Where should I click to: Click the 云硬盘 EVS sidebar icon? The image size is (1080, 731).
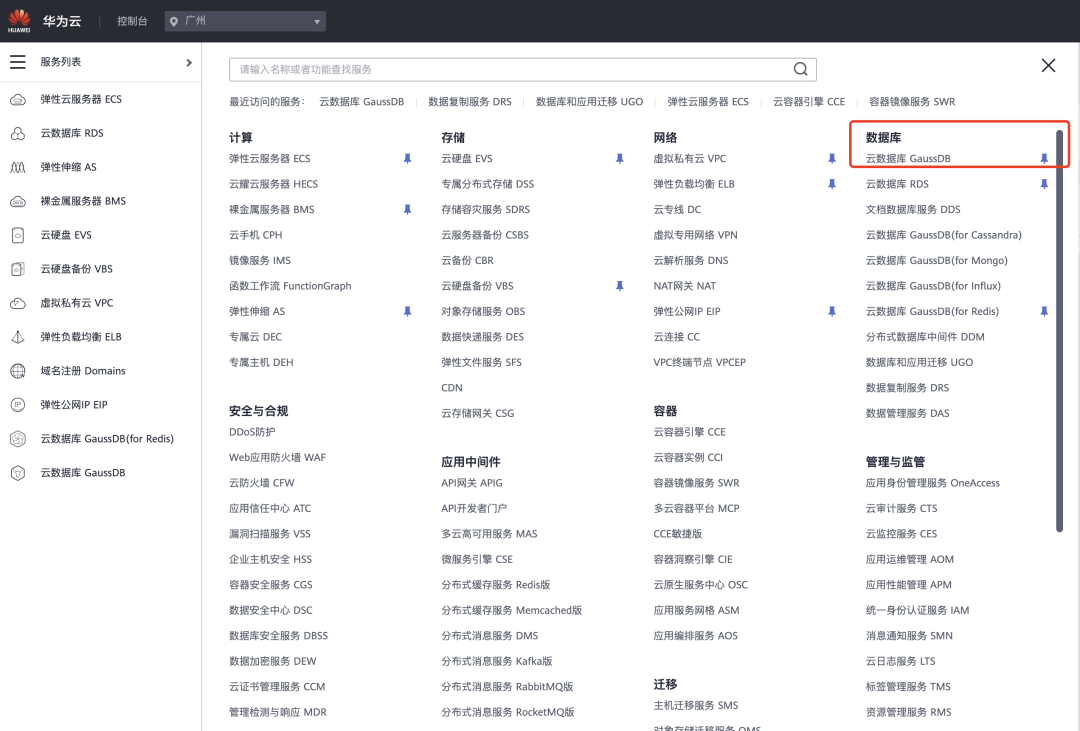tap(18, 235)
